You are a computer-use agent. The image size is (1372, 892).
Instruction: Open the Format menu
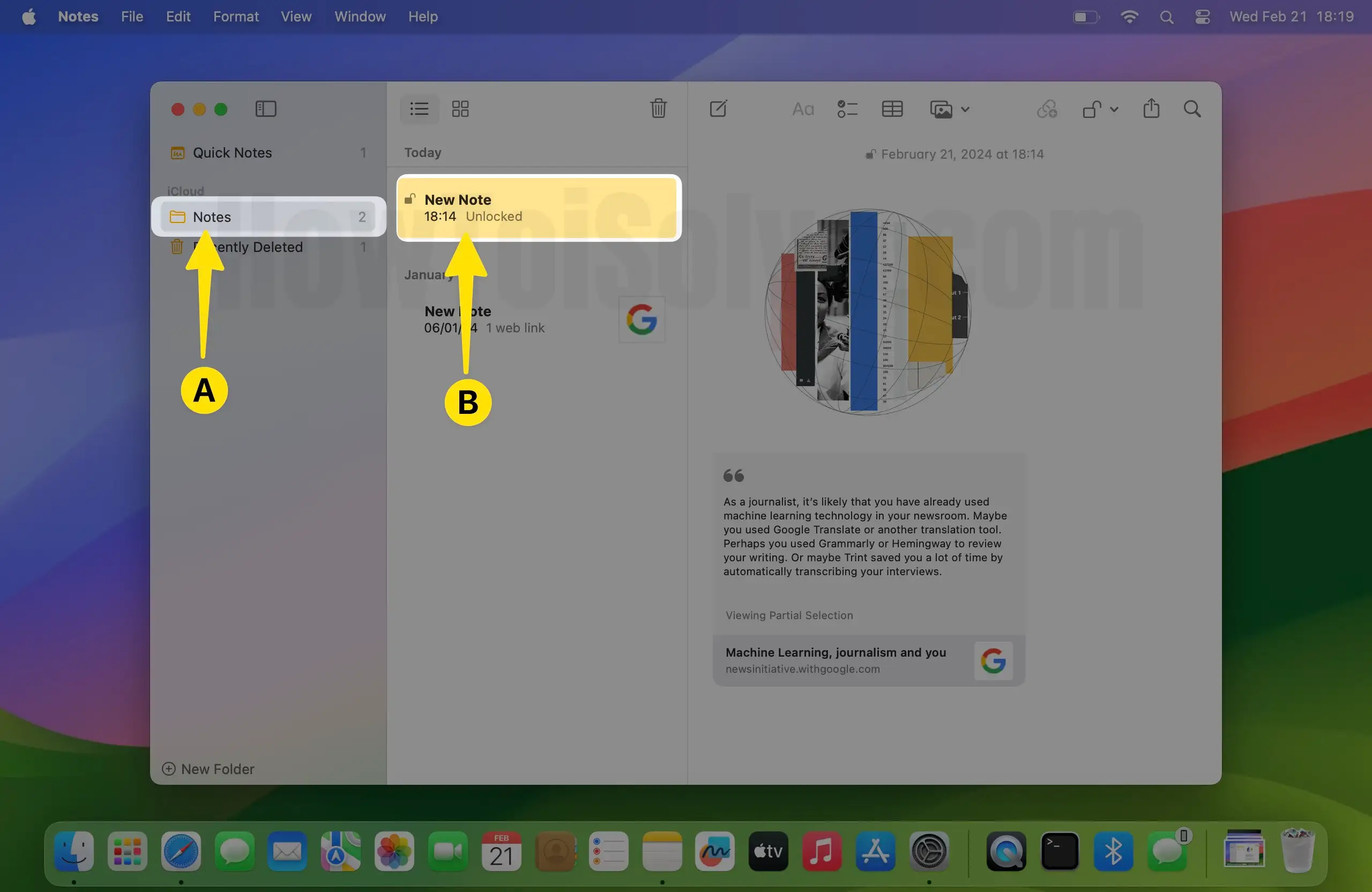click(235, 17)
